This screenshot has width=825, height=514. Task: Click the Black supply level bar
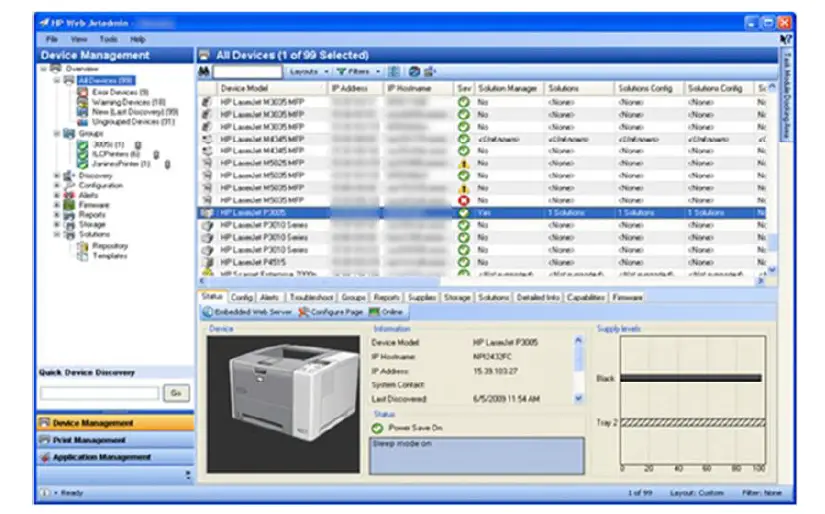(x=691, y=378)
